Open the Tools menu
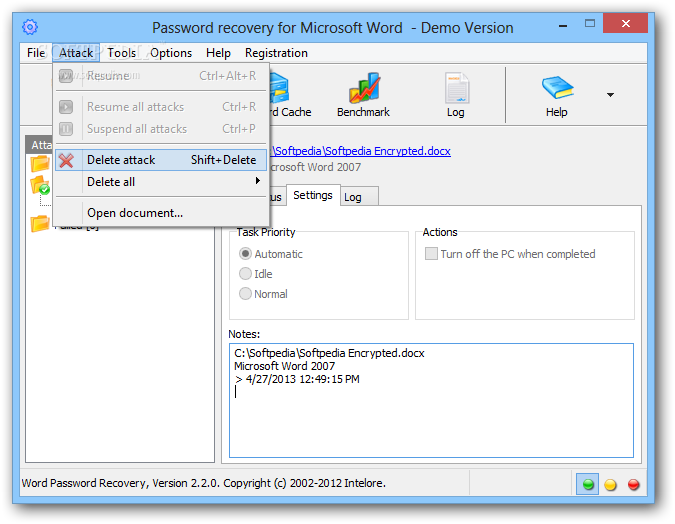This screenshot has width=675, height=524. [121, 53]
